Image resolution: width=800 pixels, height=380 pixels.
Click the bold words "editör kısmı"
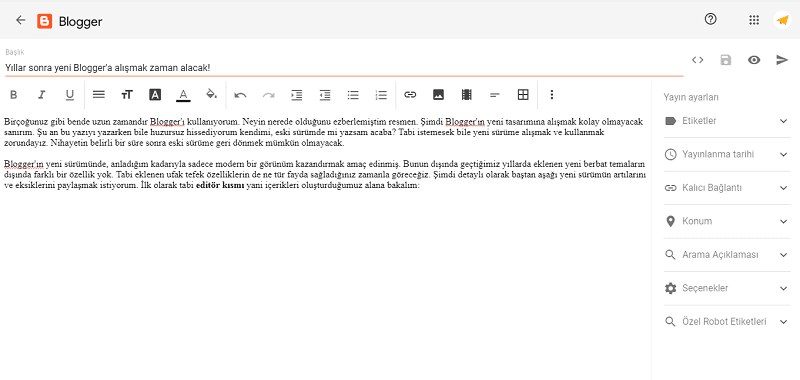pos(220,186)
